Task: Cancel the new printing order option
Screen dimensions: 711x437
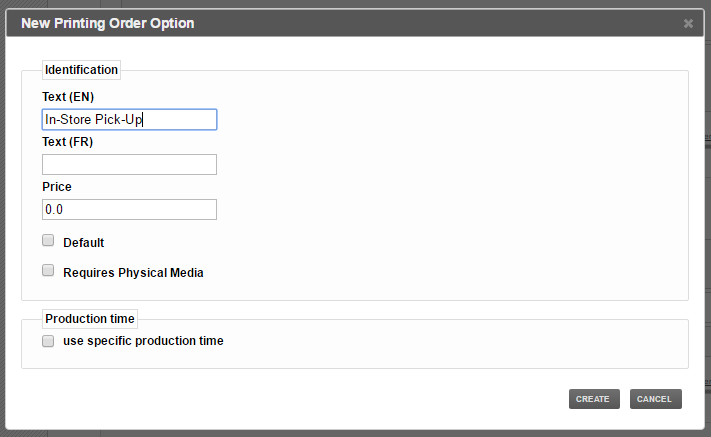Action: pyautogui.click(x=655, y=399)
